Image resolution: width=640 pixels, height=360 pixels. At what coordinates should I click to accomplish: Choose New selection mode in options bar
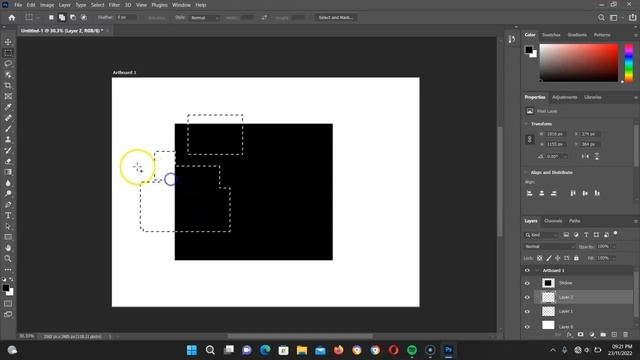coord(51,18)
